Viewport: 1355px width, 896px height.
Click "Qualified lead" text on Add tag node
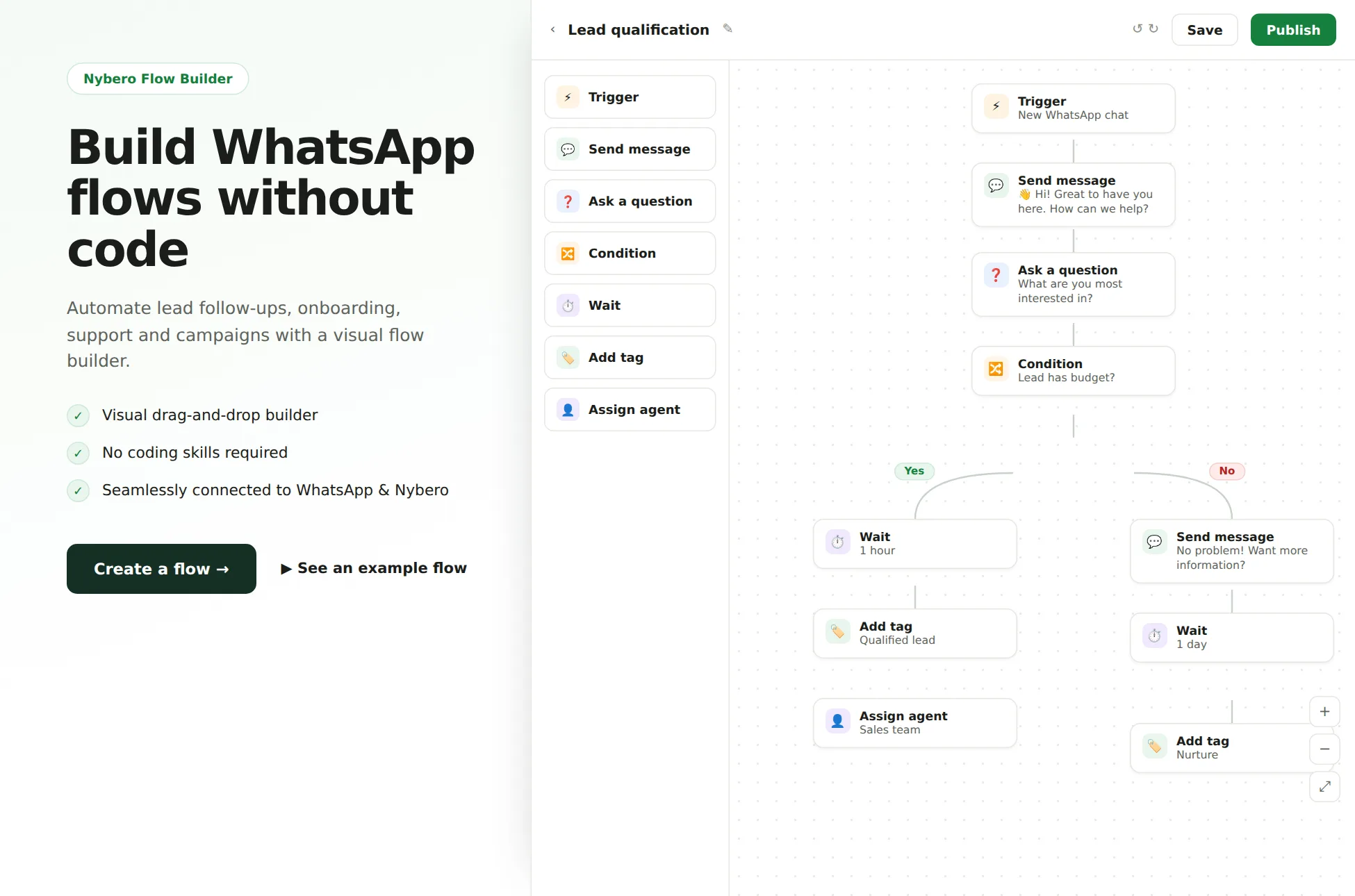point(897,640)
